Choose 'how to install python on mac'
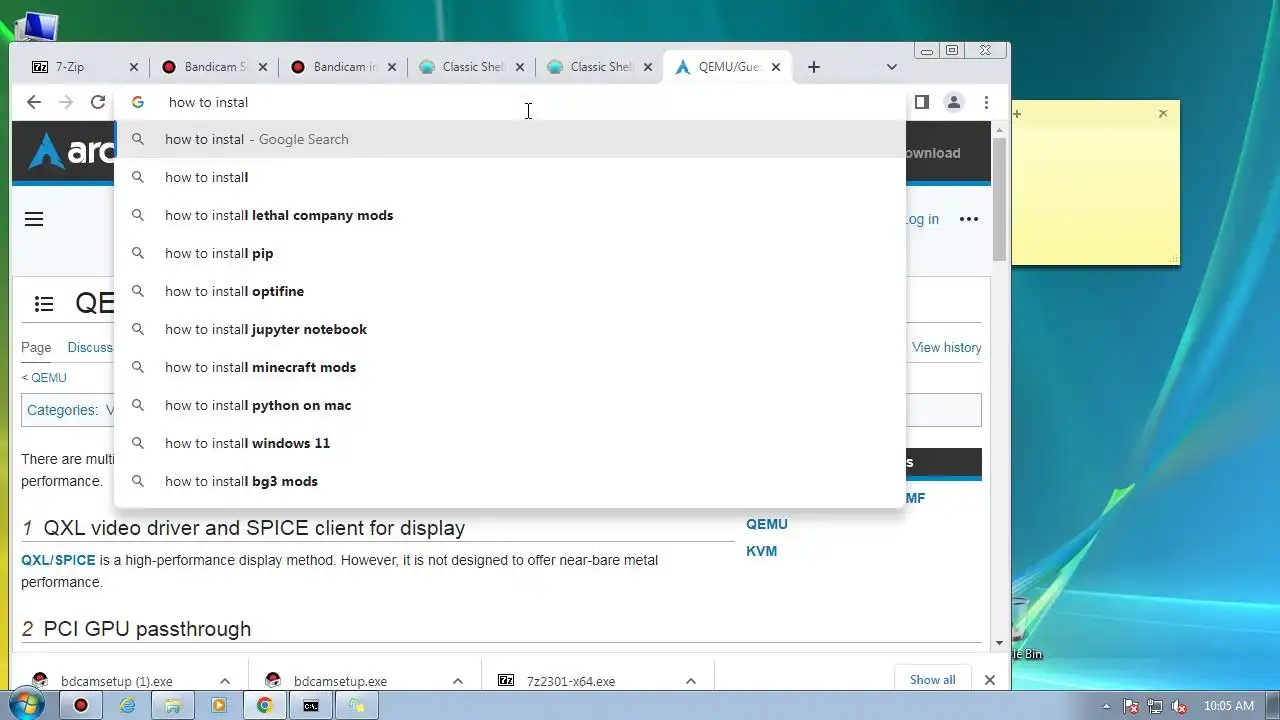This screenshot has width=1280, height=720. click(510, 405)
